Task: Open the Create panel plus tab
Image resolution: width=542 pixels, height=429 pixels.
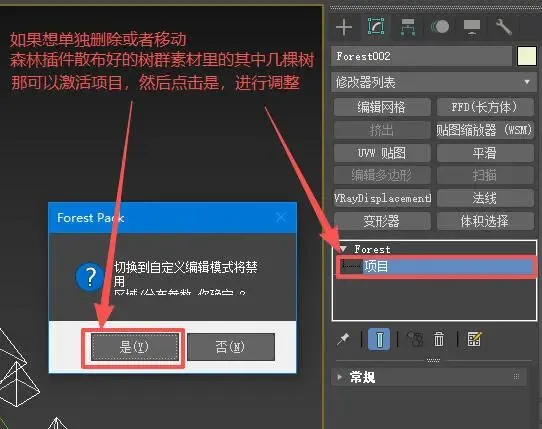Action: point(344,27)
